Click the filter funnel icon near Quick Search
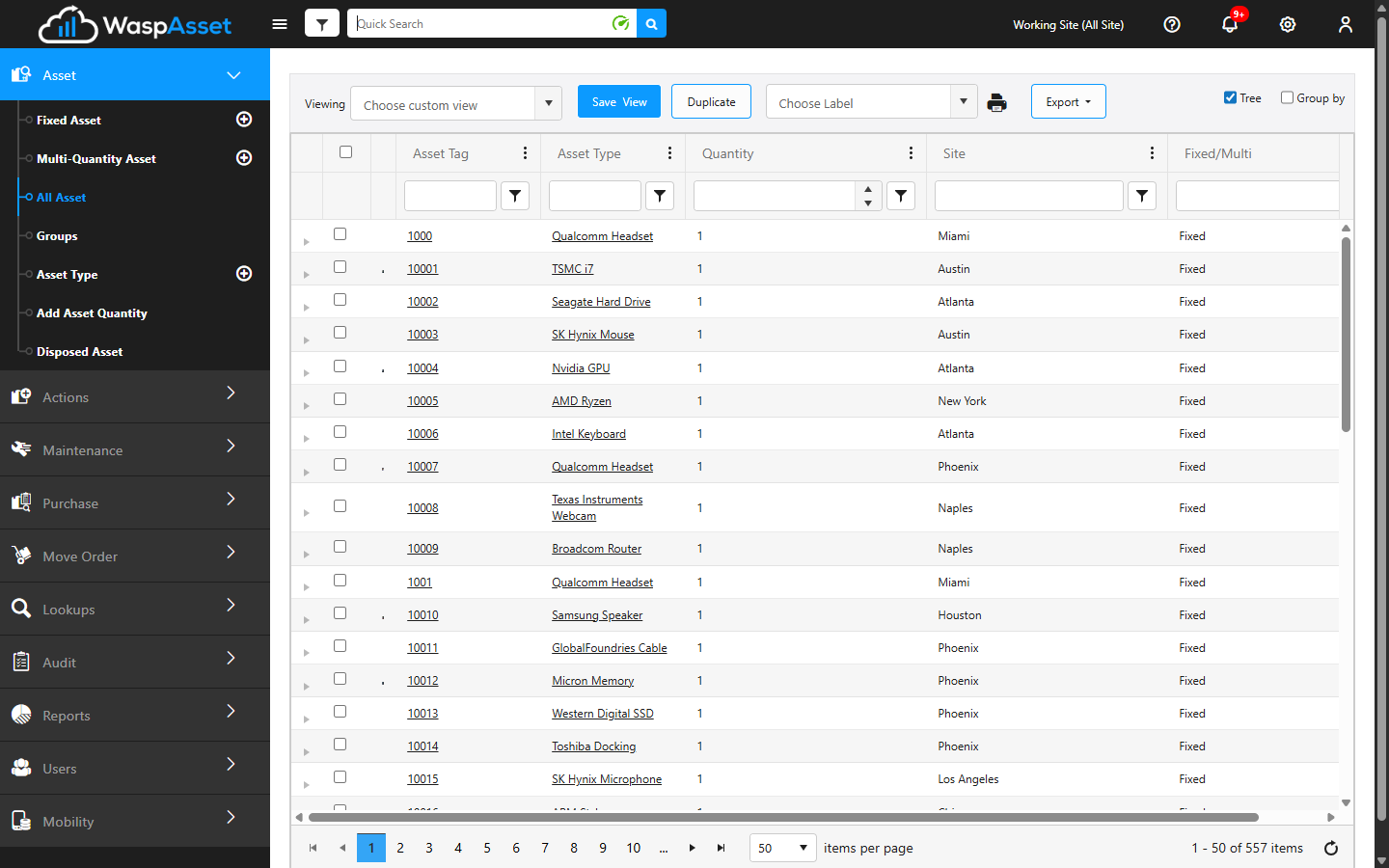The width and height of the screenshot is (1389, 868). (322, 24)
